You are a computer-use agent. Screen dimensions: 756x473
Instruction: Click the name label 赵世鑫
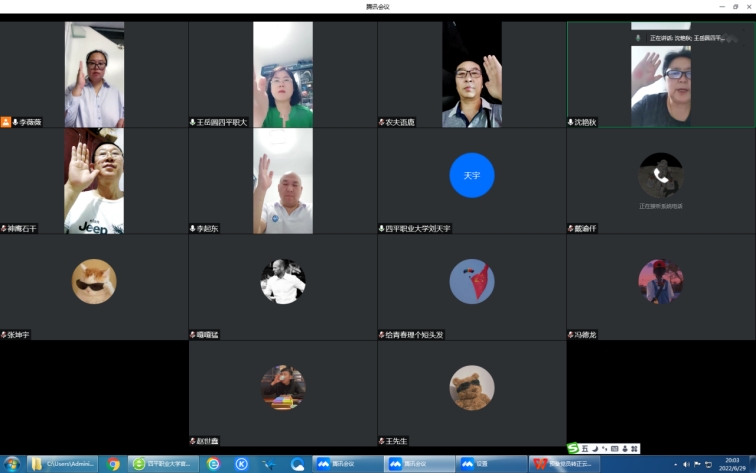pos(207,441)
